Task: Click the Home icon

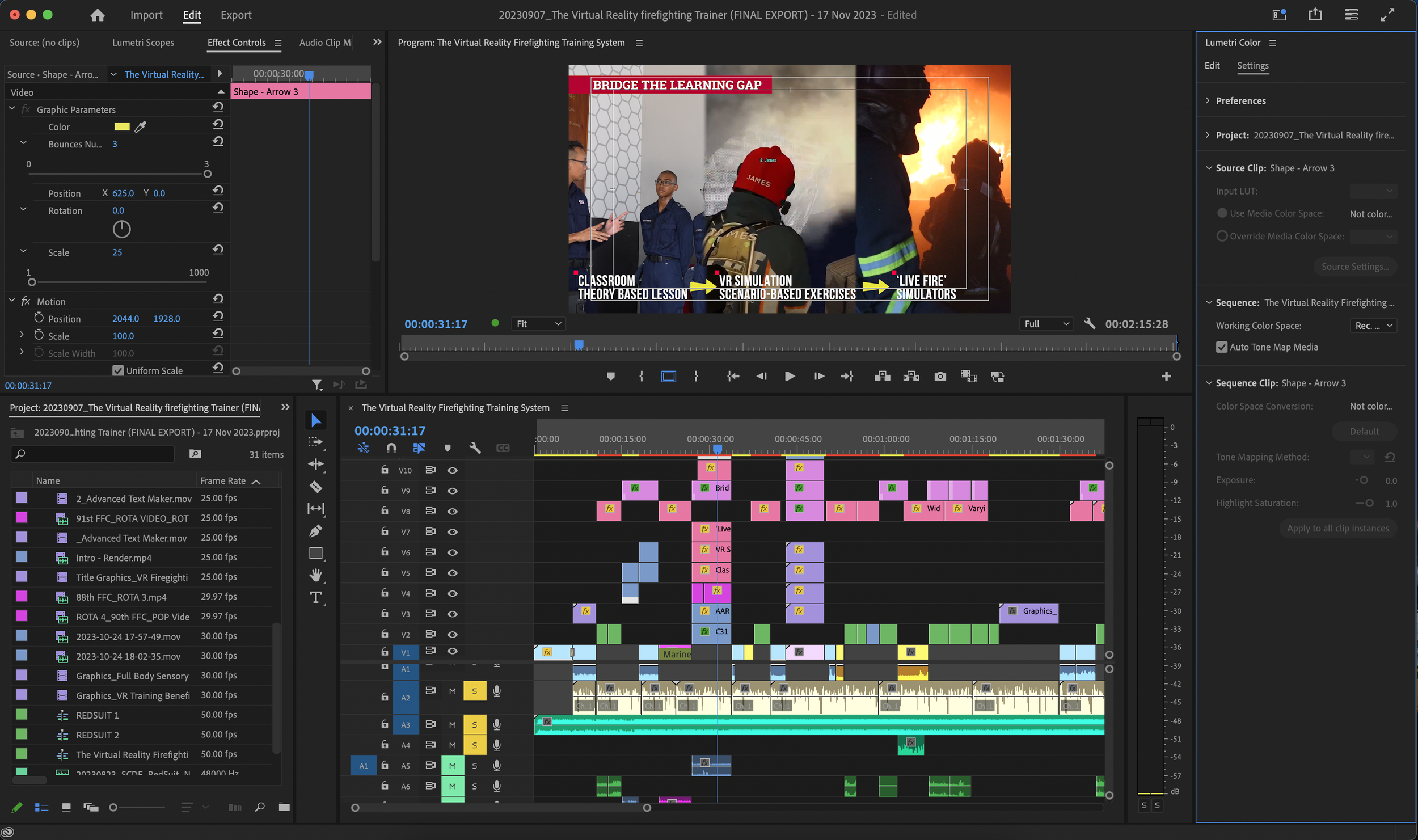Action: pos(98,15)
